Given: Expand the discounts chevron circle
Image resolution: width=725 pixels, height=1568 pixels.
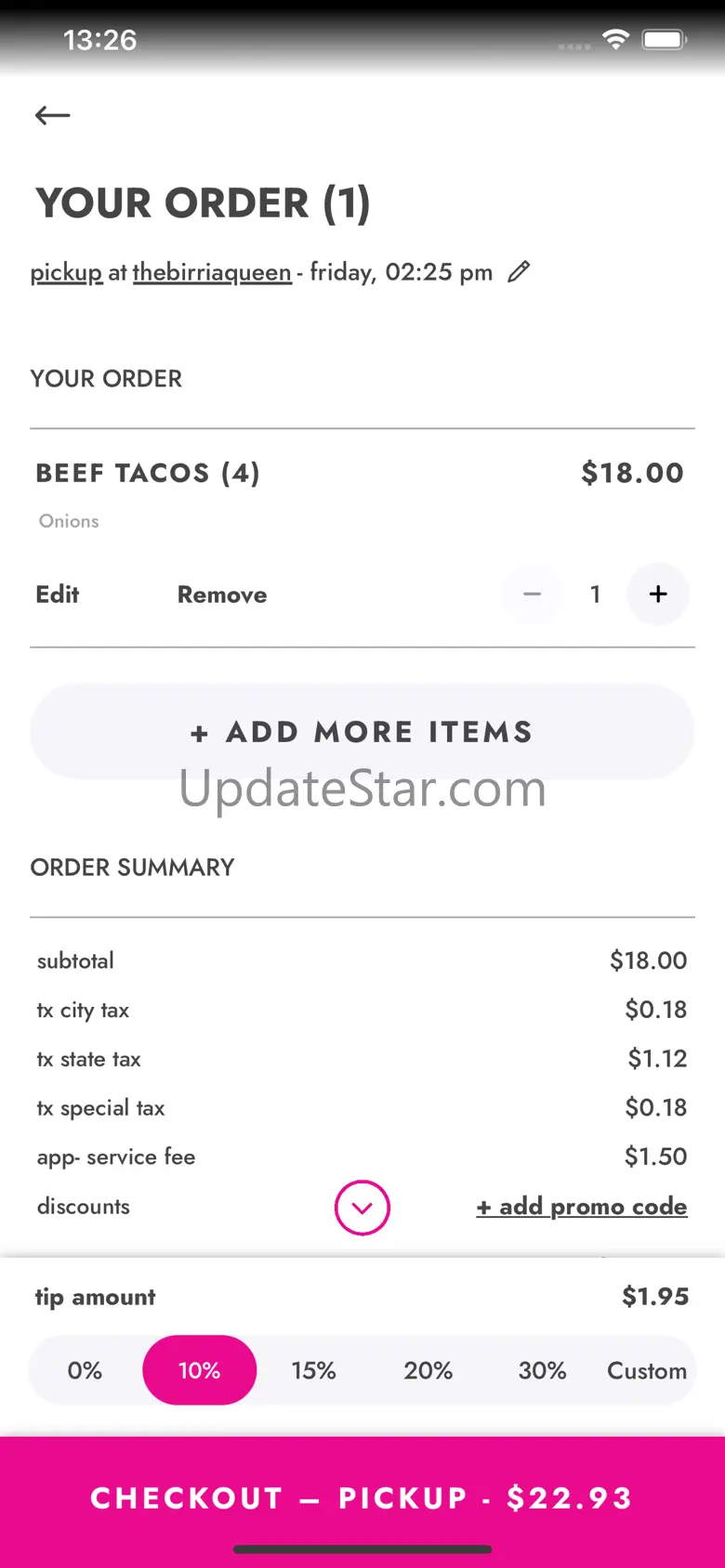Looking at the screenshot, I should (x=362, y=1208).
